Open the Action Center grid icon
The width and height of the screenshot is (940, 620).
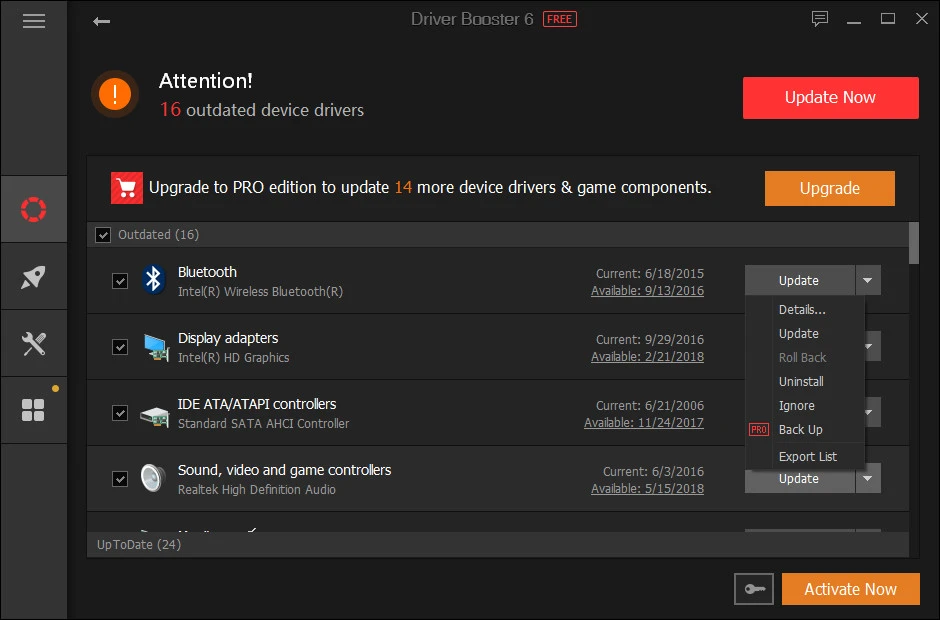pyautogui.click(x=34, y=410)
